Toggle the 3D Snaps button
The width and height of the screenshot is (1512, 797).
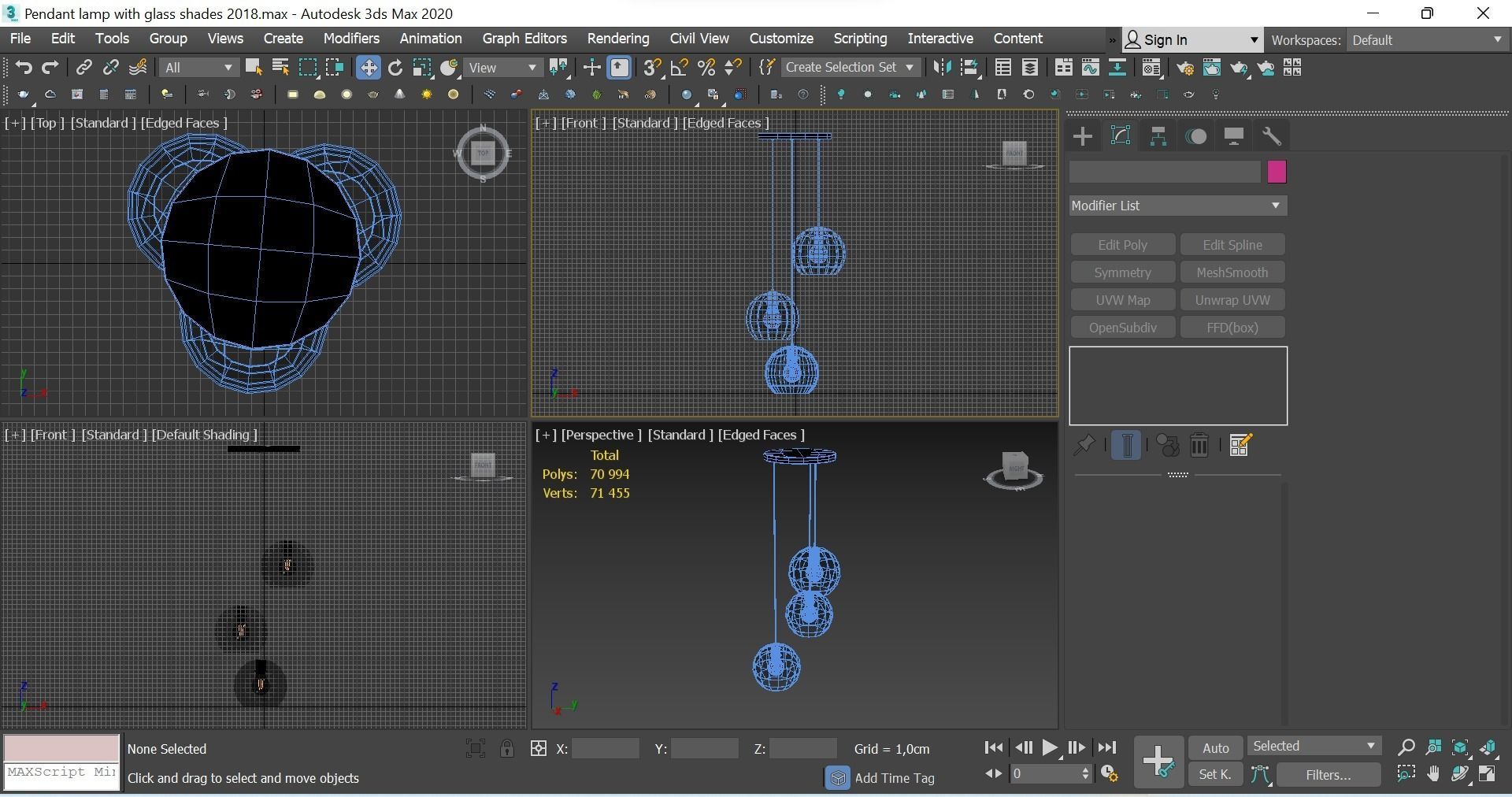(652, 68)
